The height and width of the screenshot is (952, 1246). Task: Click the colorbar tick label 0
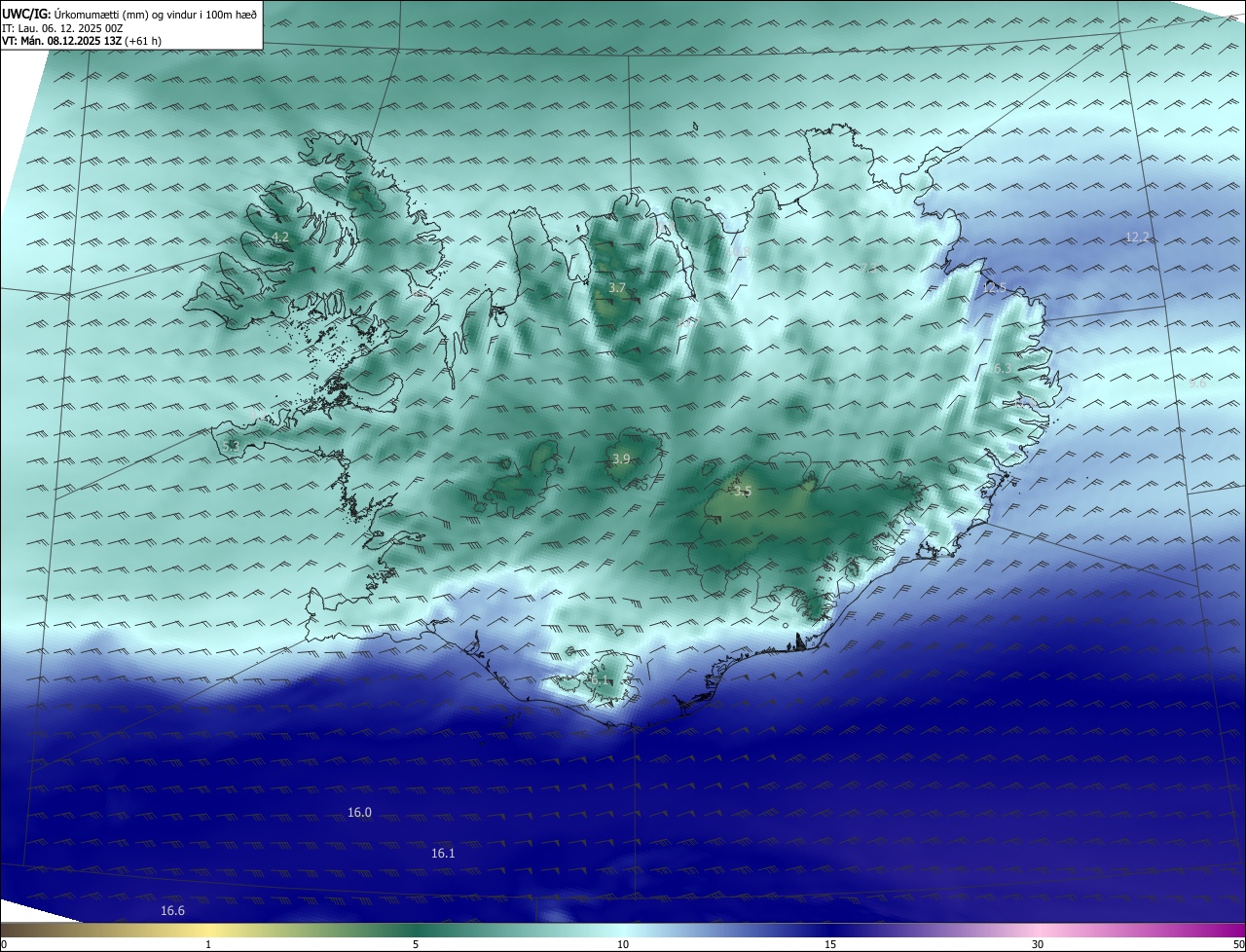coord(4,944)
